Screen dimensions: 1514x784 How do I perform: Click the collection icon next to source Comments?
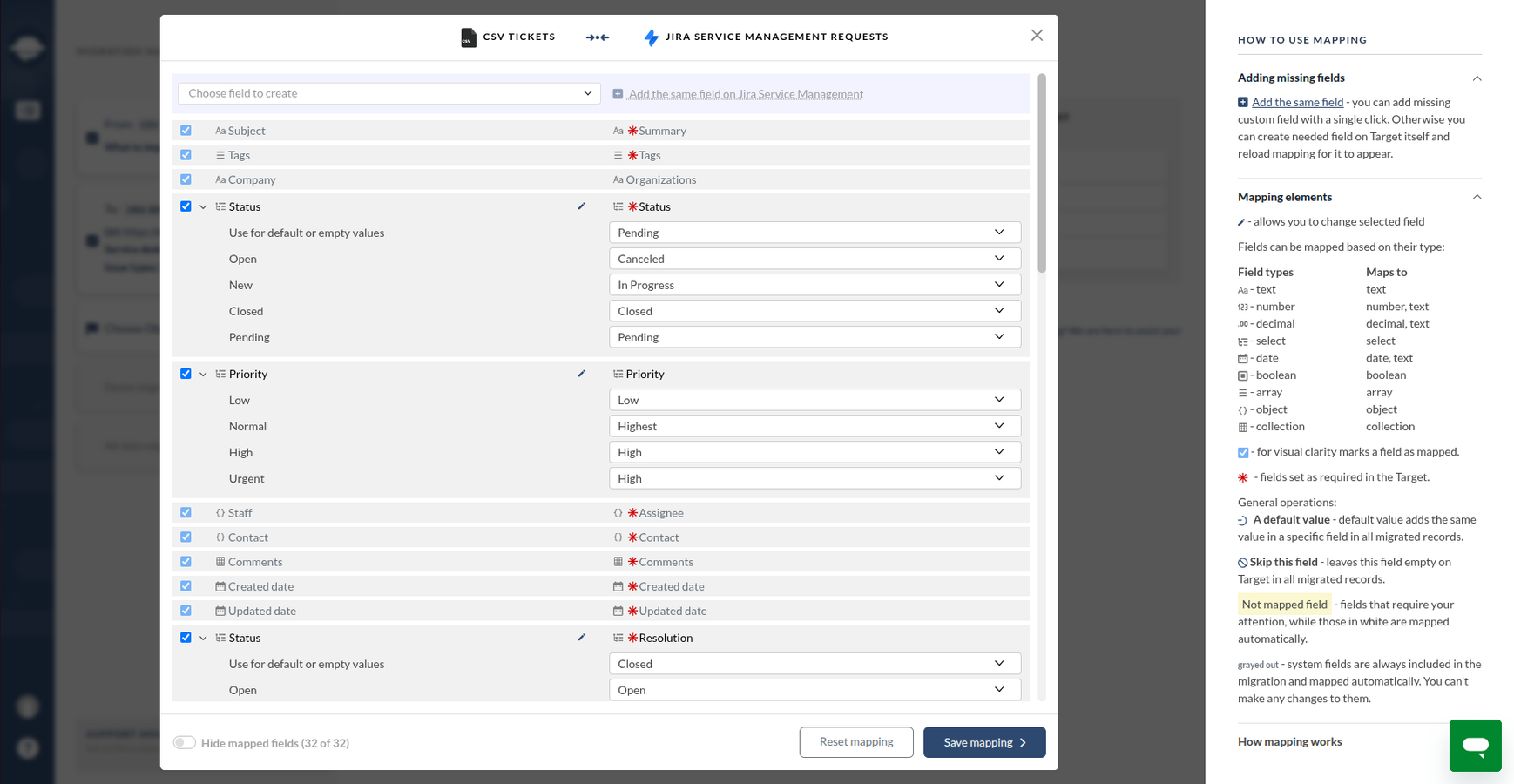point(220,562)
